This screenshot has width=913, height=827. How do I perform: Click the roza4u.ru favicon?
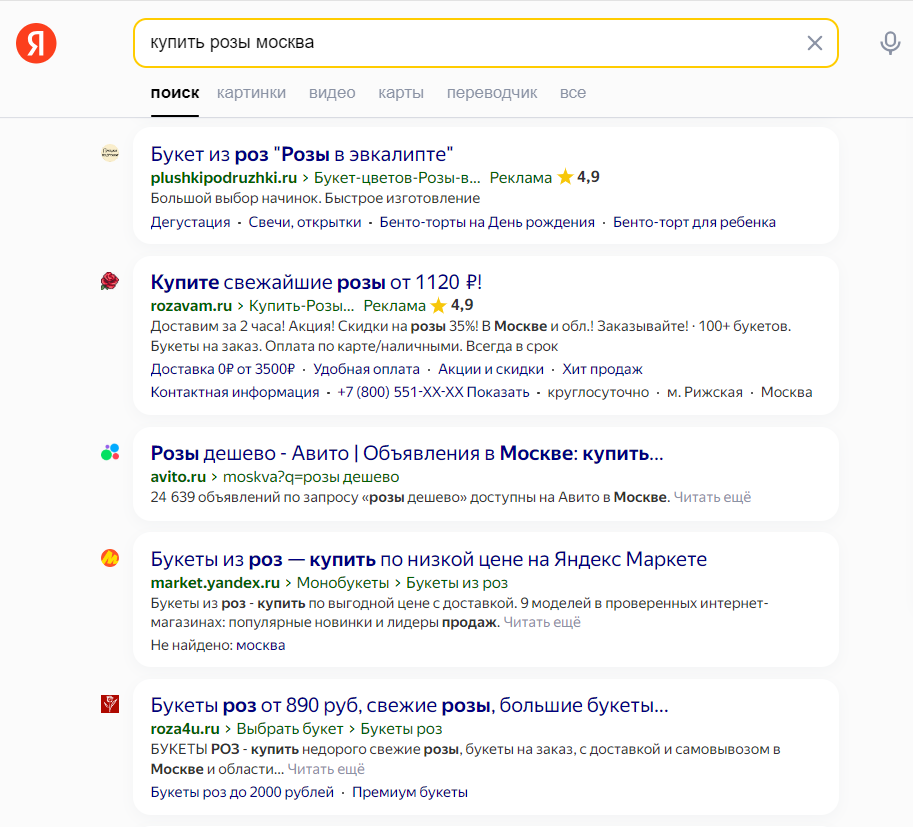coord(110,704)
